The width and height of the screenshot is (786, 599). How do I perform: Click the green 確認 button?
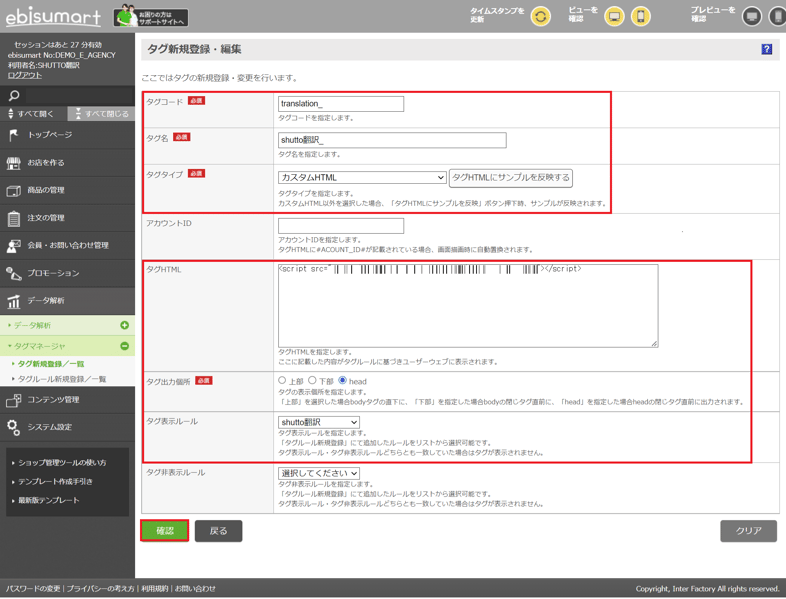164,531
